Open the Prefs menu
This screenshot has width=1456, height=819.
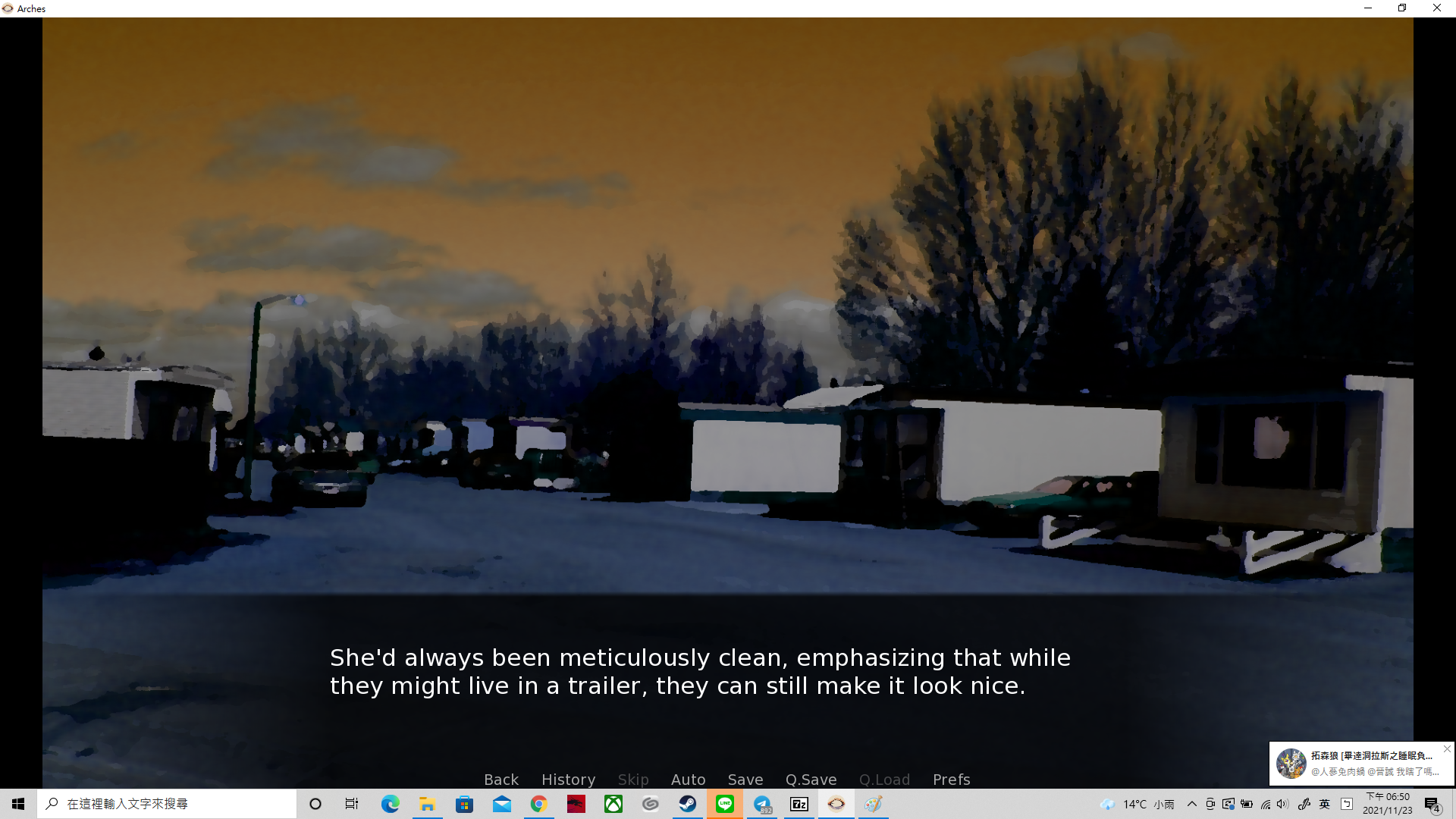click(951, 780)
